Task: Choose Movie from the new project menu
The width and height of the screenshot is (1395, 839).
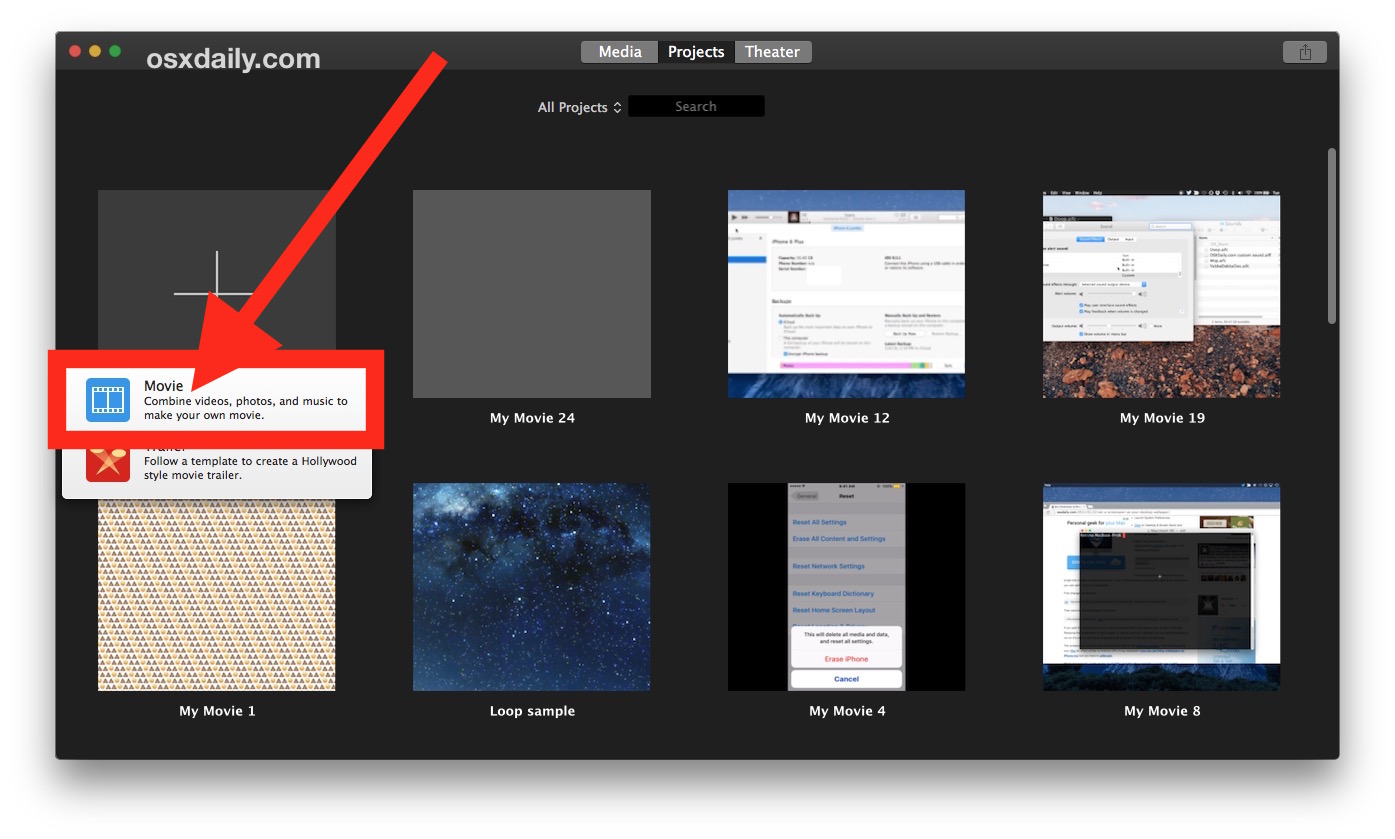Action: click(x=217, y=400)
